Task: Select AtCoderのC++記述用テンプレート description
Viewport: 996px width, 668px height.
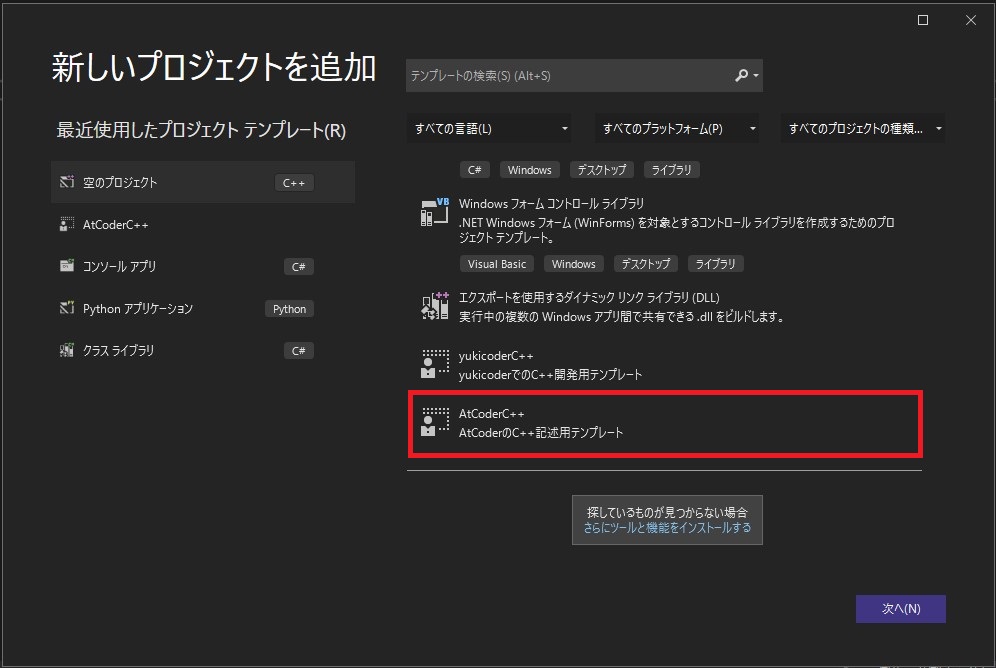Action: coord(541,432)
